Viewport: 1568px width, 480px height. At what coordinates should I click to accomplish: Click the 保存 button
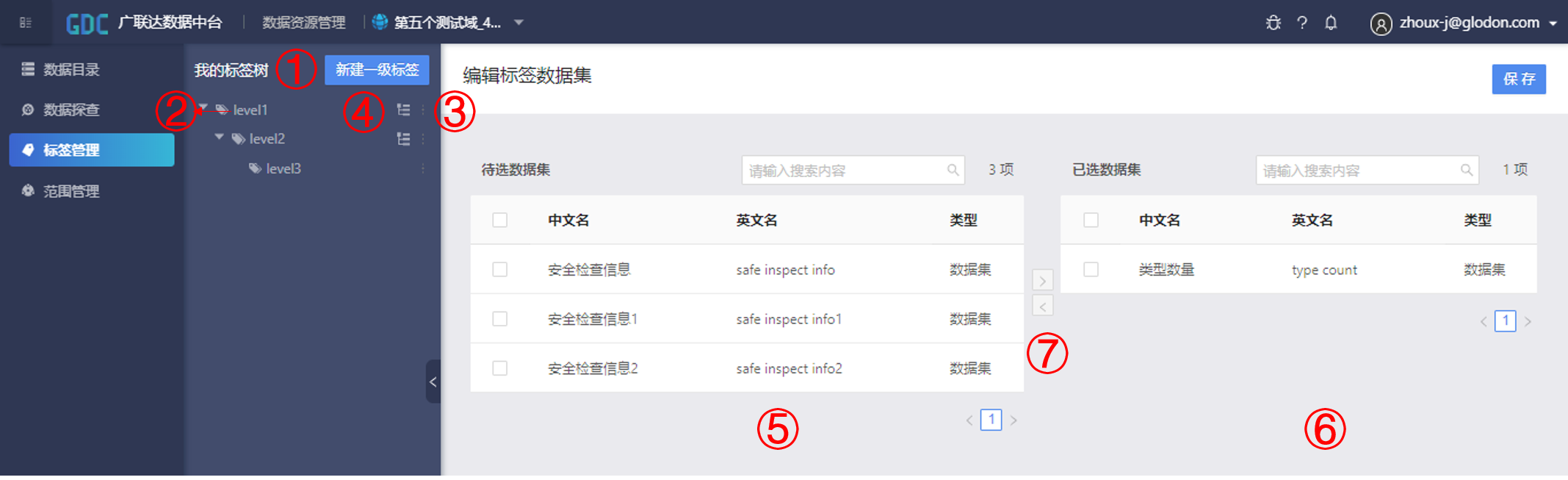click(x=1518, y=79)
